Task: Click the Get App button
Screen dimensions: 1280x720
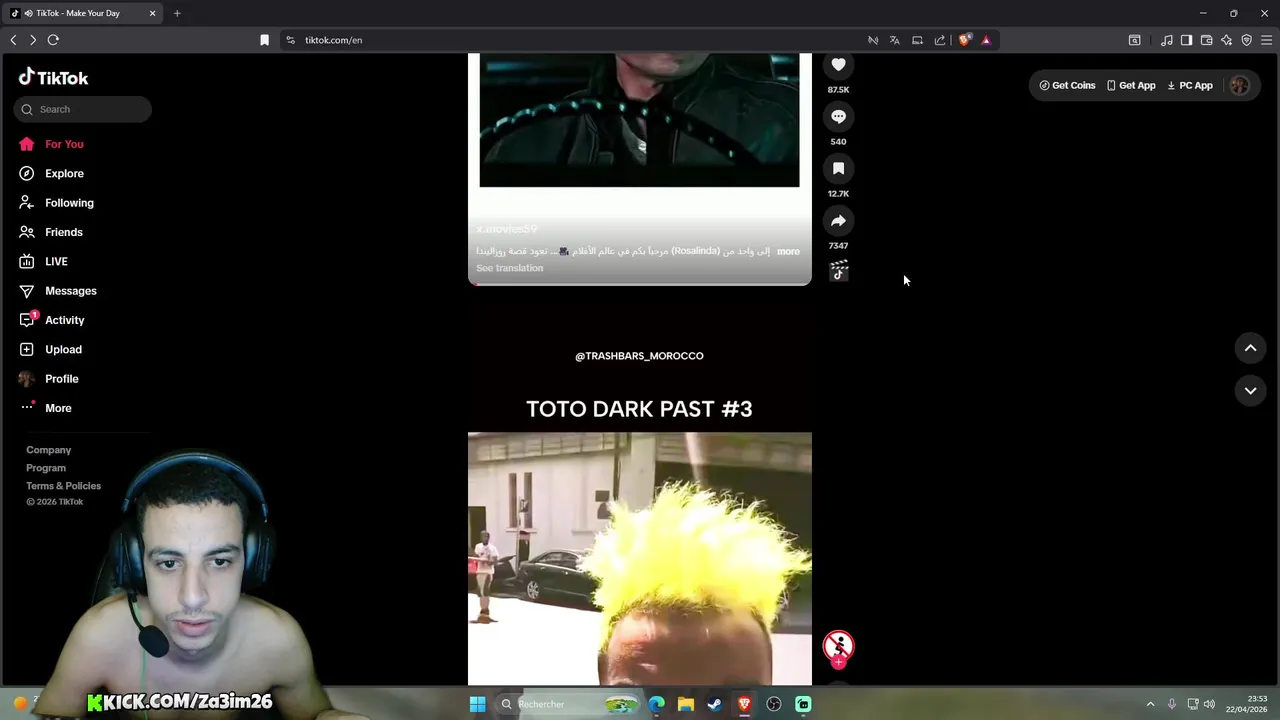Action: click(1131, 86)
